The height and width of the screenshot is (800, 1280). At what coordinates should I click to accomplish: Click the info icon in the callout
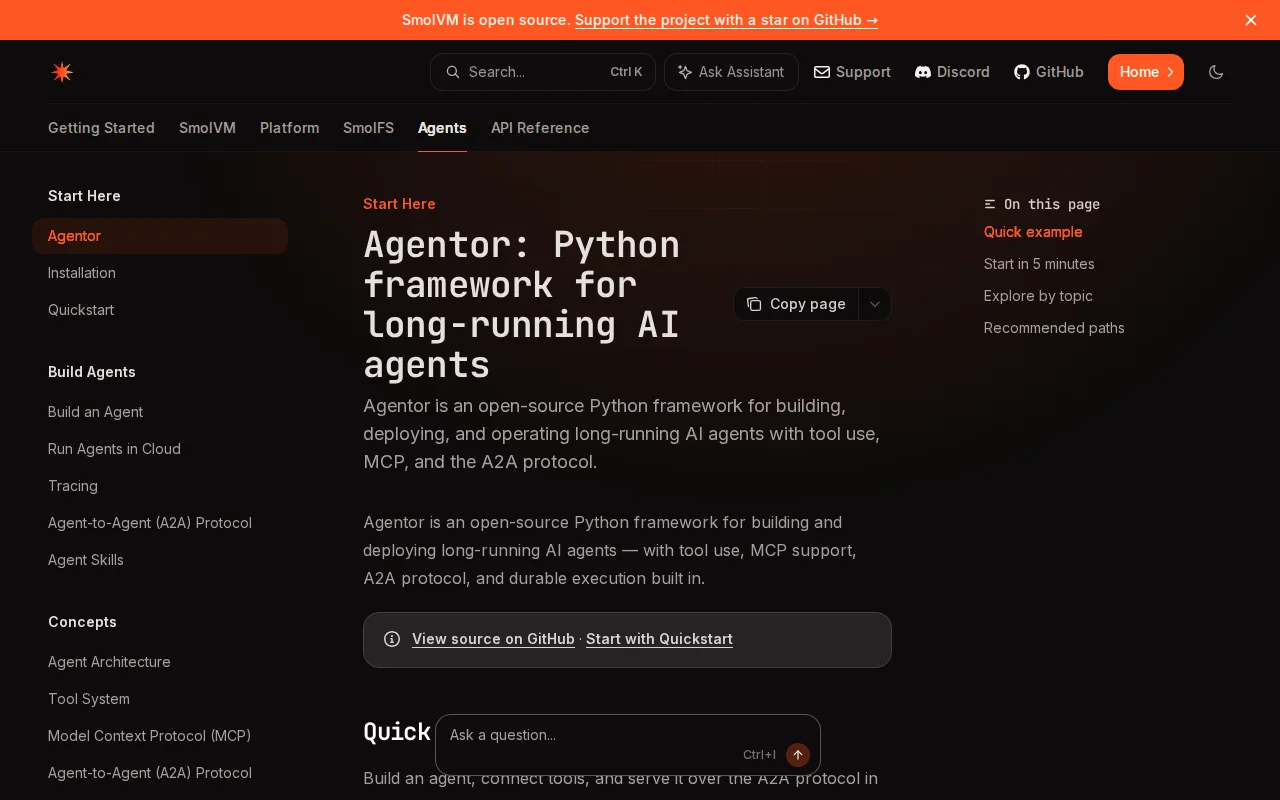[392, 639]
